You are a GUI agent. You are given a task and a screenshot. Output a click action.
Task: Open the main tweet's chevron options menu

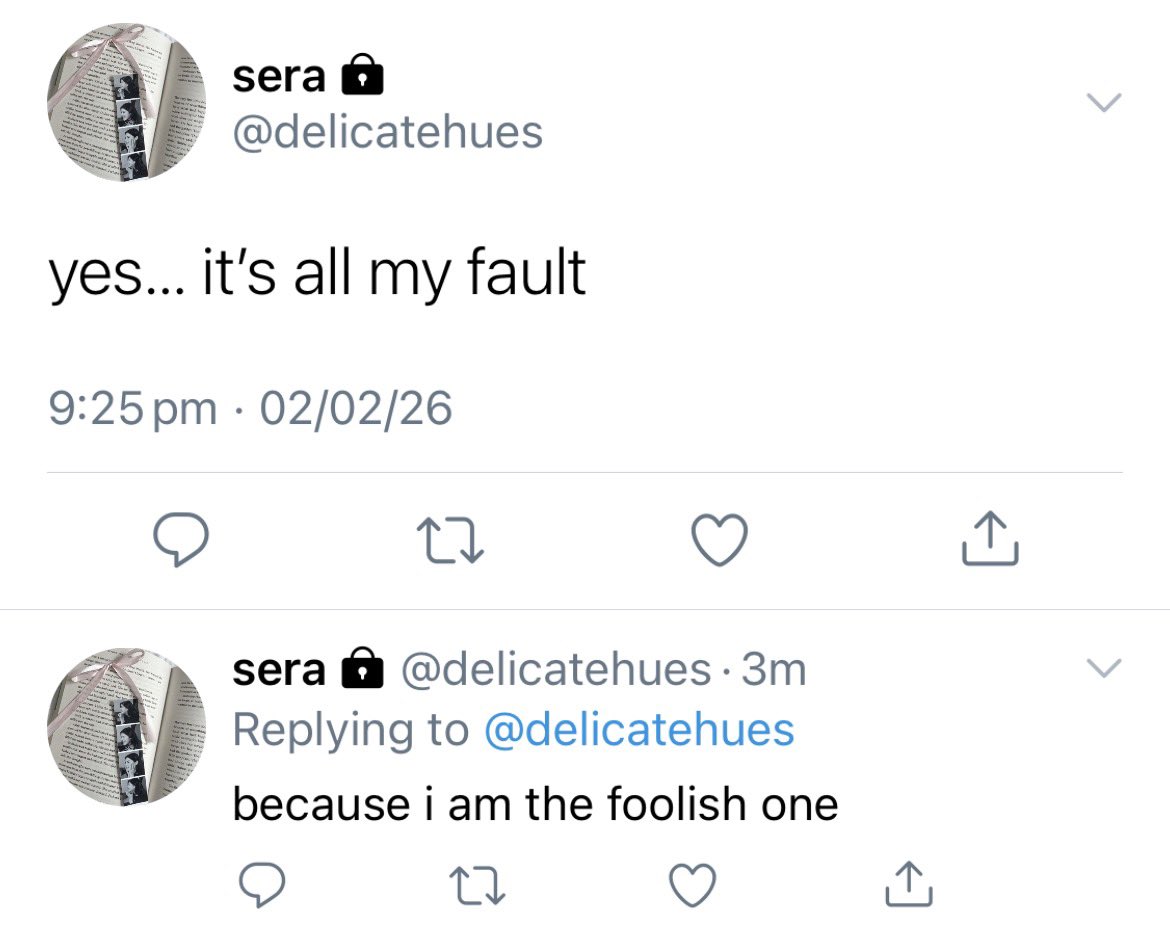(x=1104, y=102)
